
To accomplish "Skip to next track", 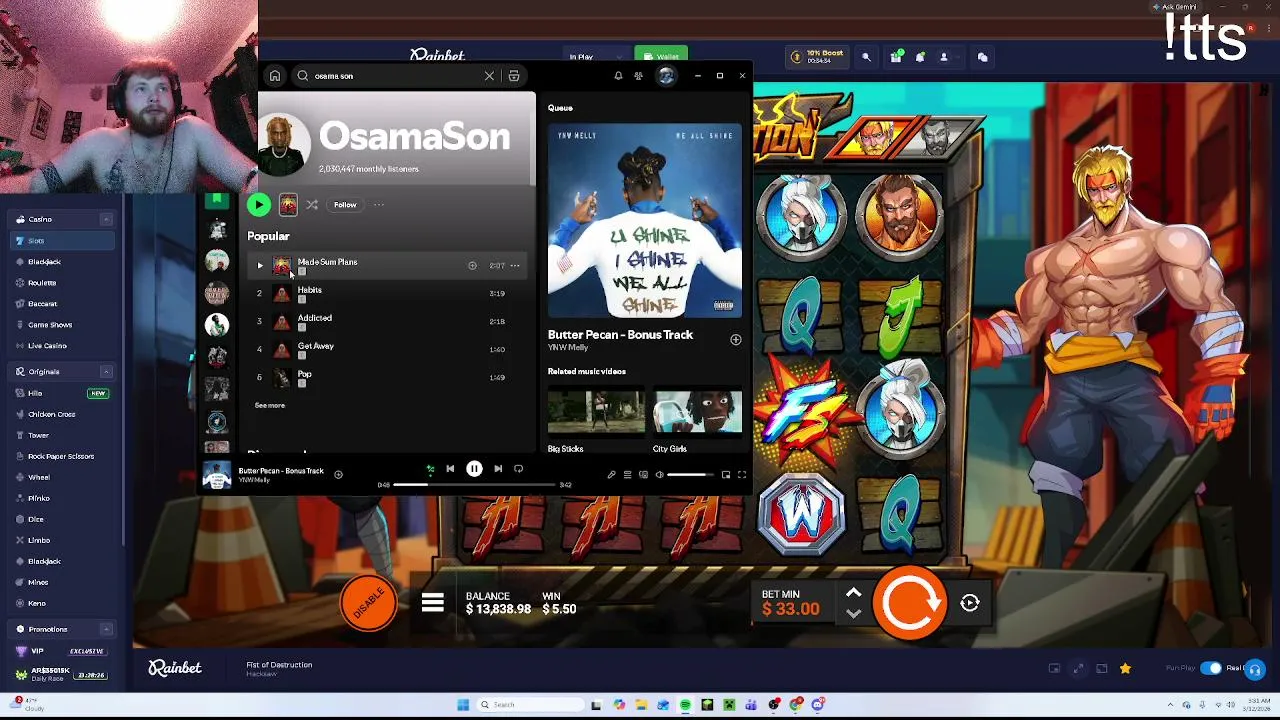I will pos(498,469).
